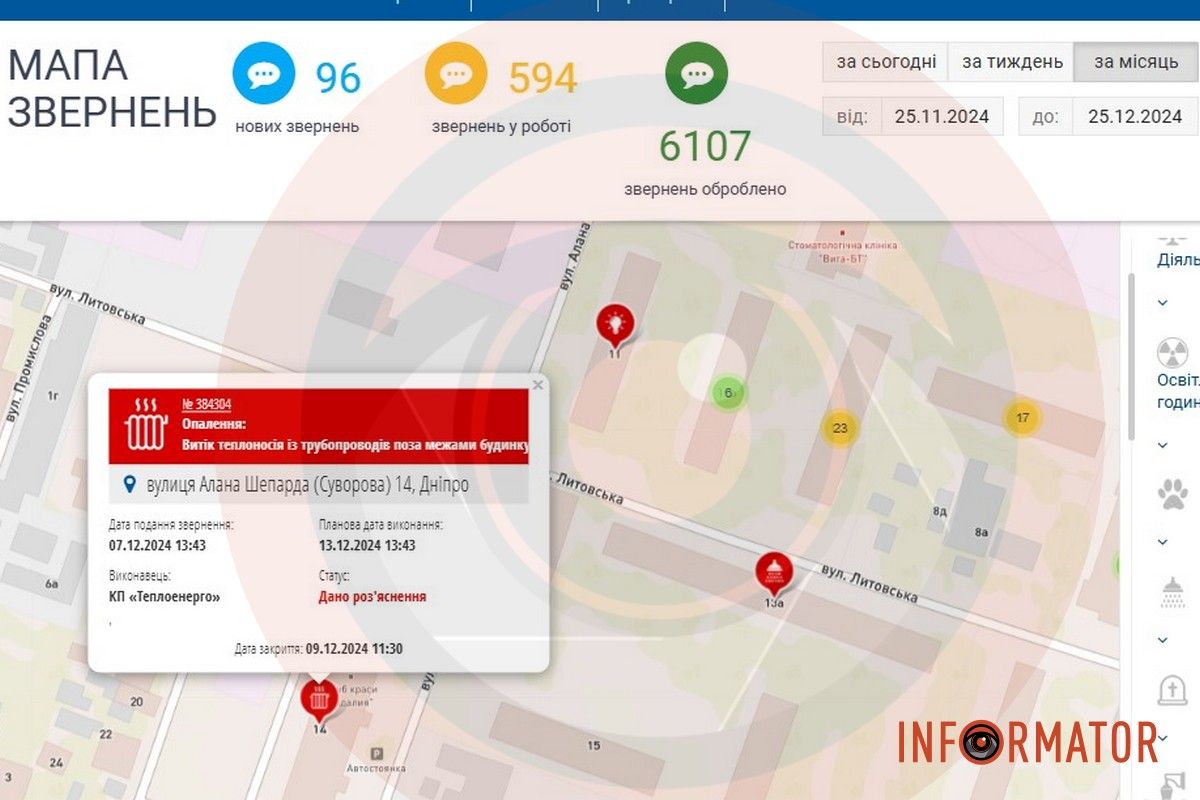Screen dimensions: 1200x800
Task: Expand the chevron below the shower category
Action: tap(1163, 640)
